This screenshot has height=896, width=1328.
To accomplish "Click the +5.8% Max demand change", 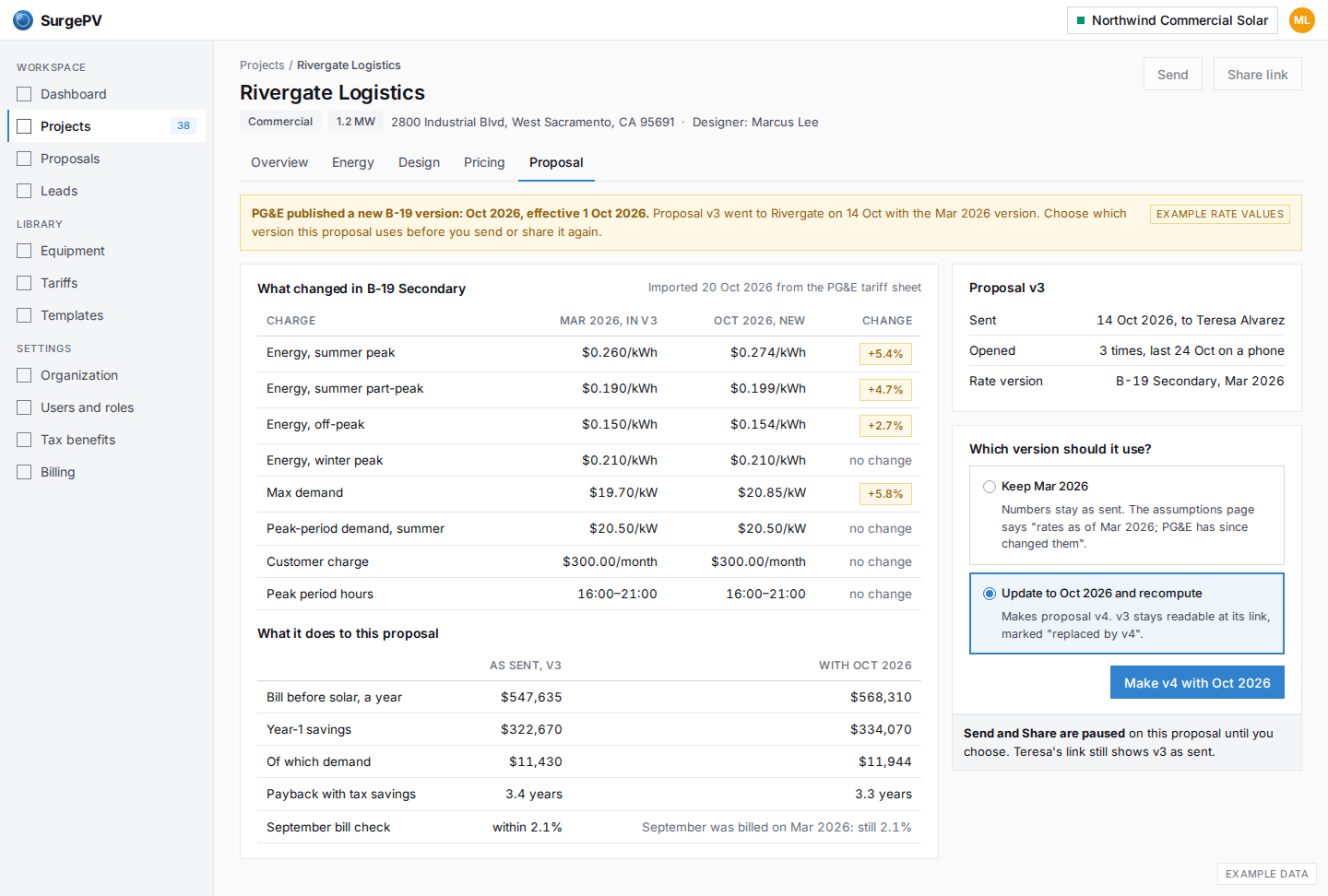I will pos(885,494).
